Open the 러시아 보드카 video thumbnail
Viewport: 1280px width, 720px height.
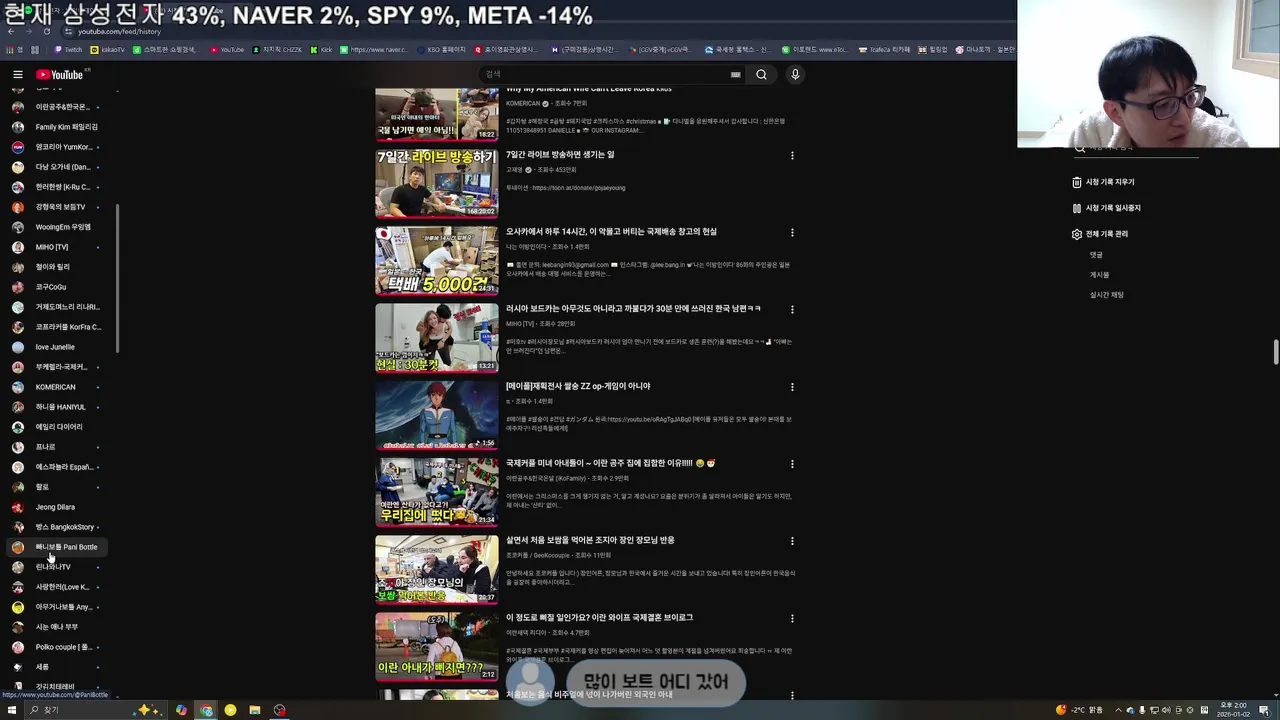click(x=436, y=337)
